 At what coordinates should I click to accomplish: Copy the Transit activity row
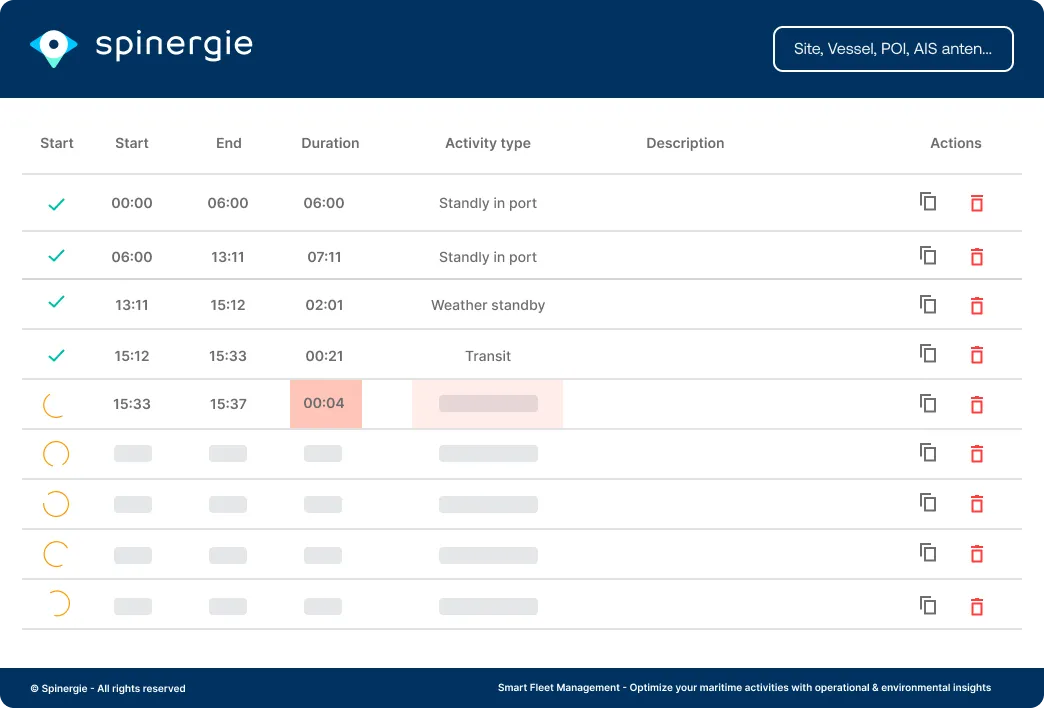(x=928, y=354)
